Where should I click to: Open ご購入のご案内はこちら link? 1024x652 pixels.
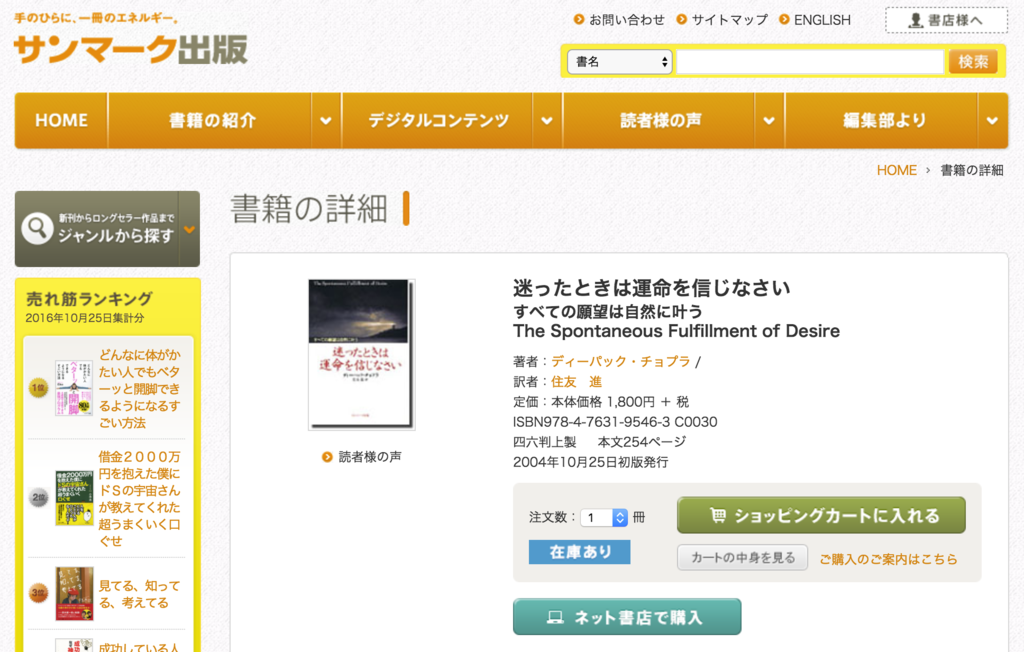click(888, 559)
